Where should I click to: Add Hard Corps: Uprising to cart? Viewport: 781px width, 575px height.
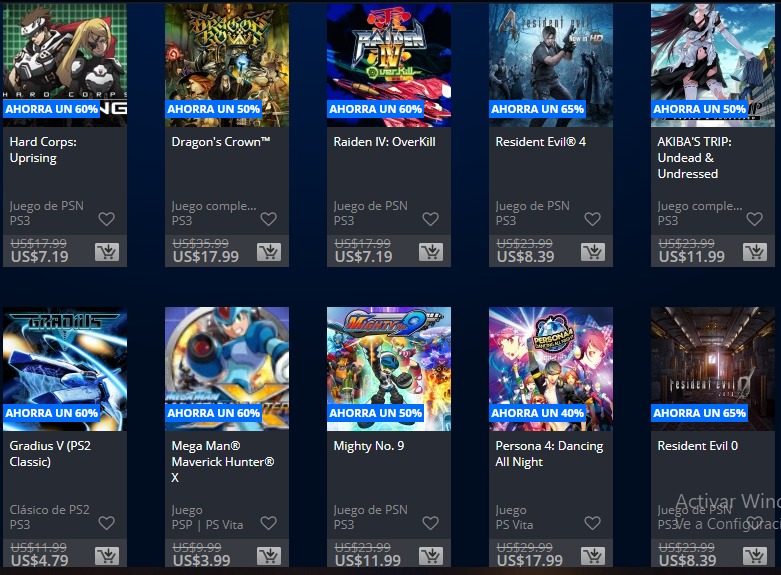tap(107, 252)
